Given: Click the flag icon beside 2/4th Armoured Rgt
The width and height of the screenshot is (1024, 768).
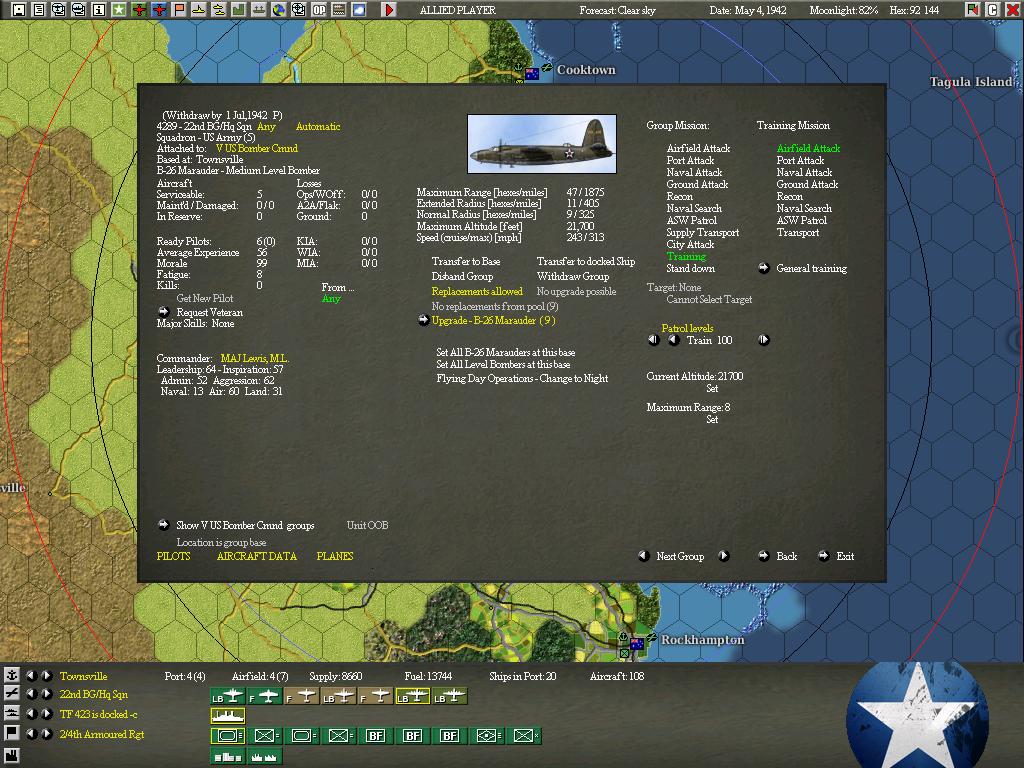Looking at the screenshot, I should pyautogui.click(x=12, y=733).
